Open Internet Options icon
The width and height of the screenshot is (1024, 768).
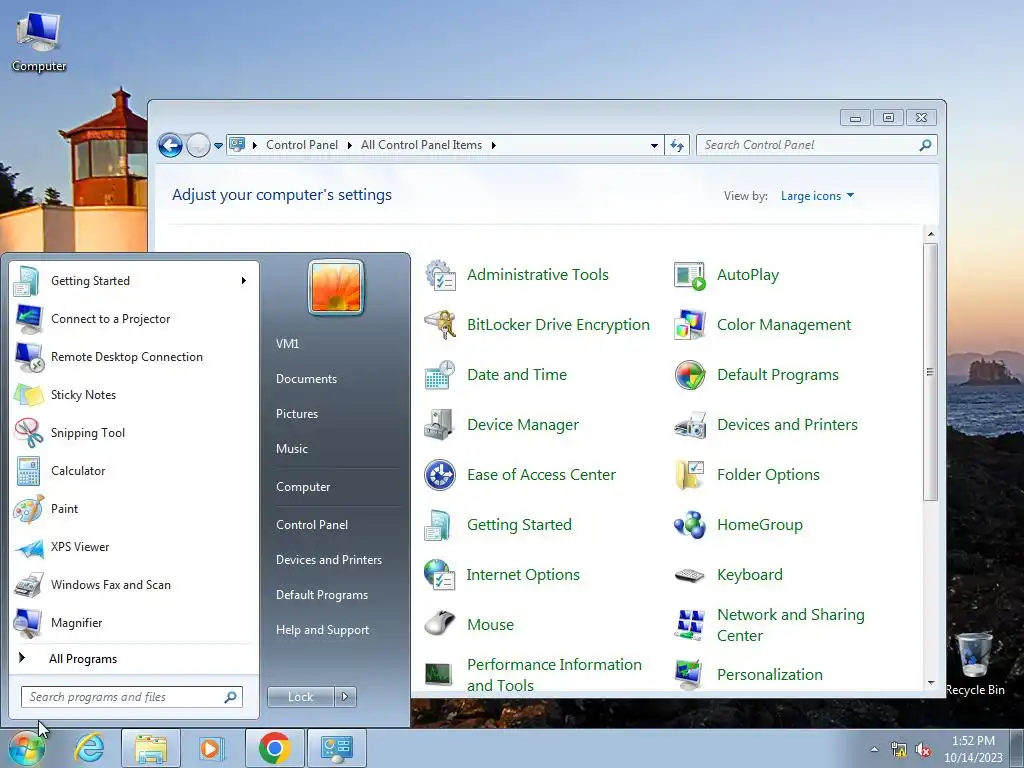[441, 575]
